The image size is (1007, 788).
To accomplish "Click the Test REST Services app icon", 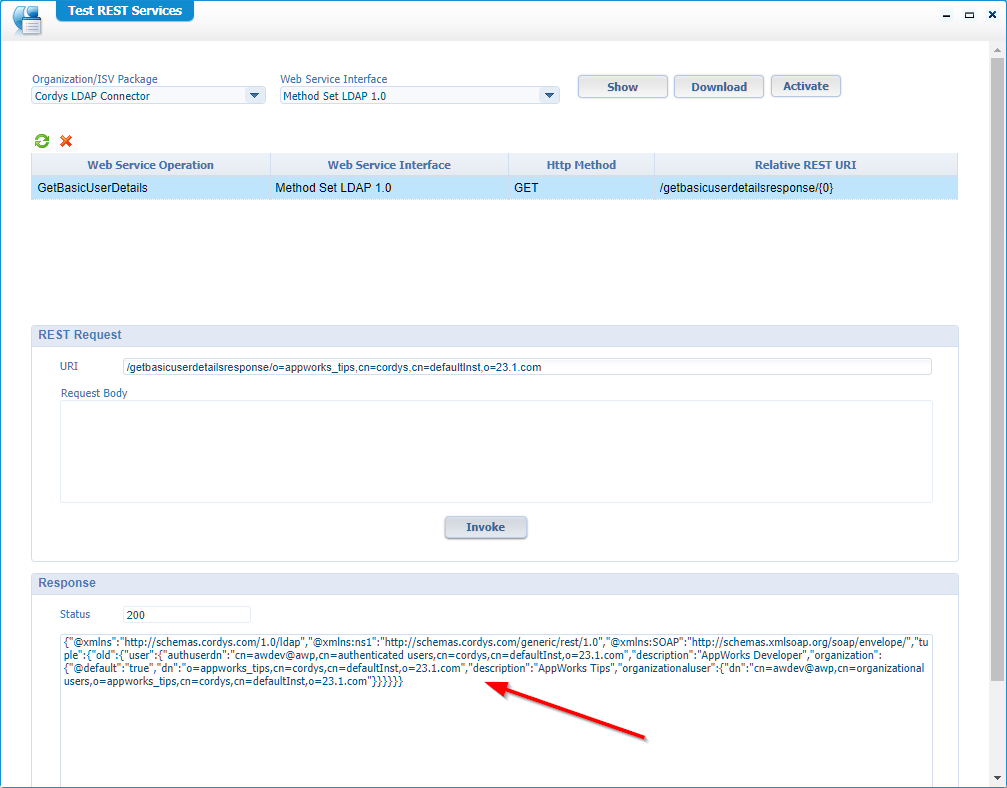I will click(27, 18).
